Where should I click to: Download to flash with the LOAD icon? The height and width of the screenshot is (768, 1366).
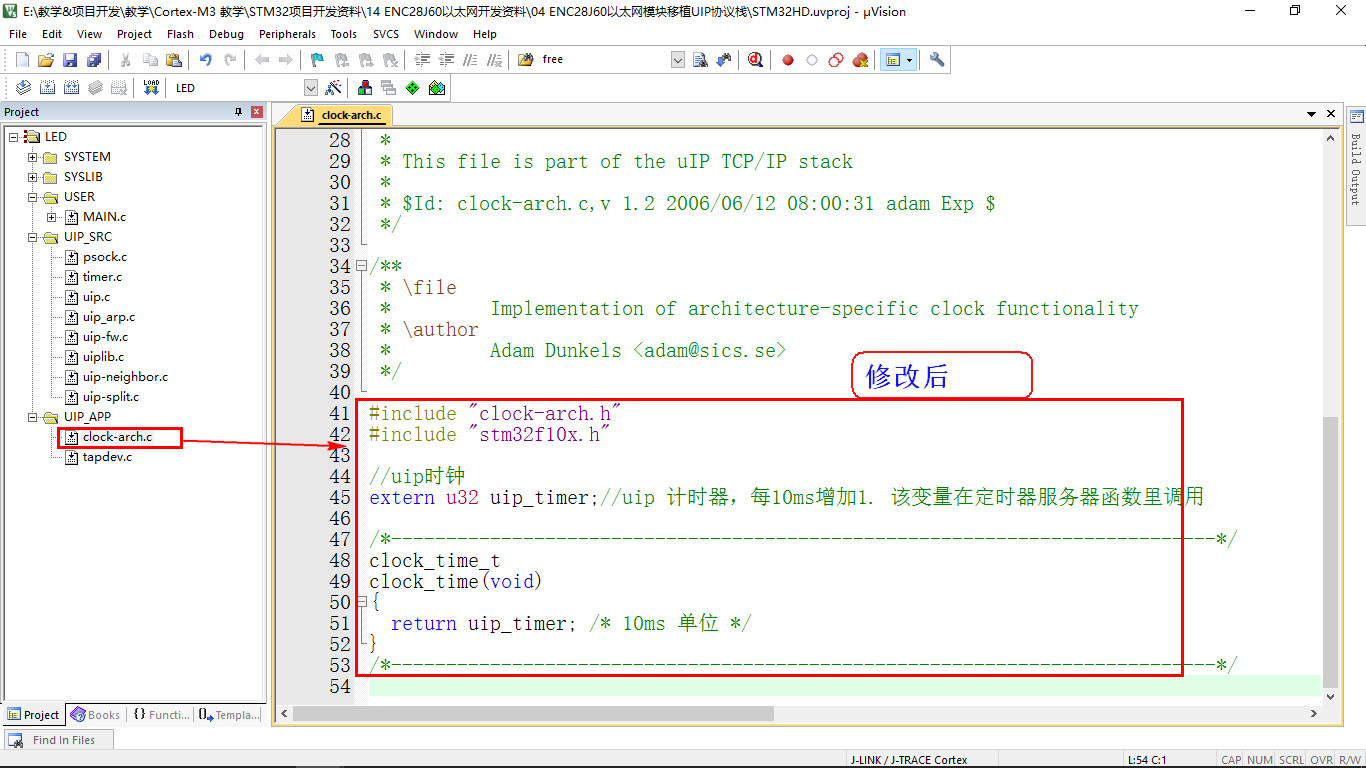click(151, 88)
